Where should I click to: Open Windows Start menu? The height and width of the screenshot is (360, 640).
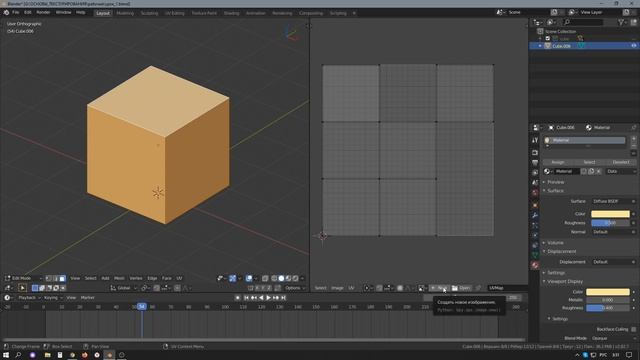click(x=6, y=355)
